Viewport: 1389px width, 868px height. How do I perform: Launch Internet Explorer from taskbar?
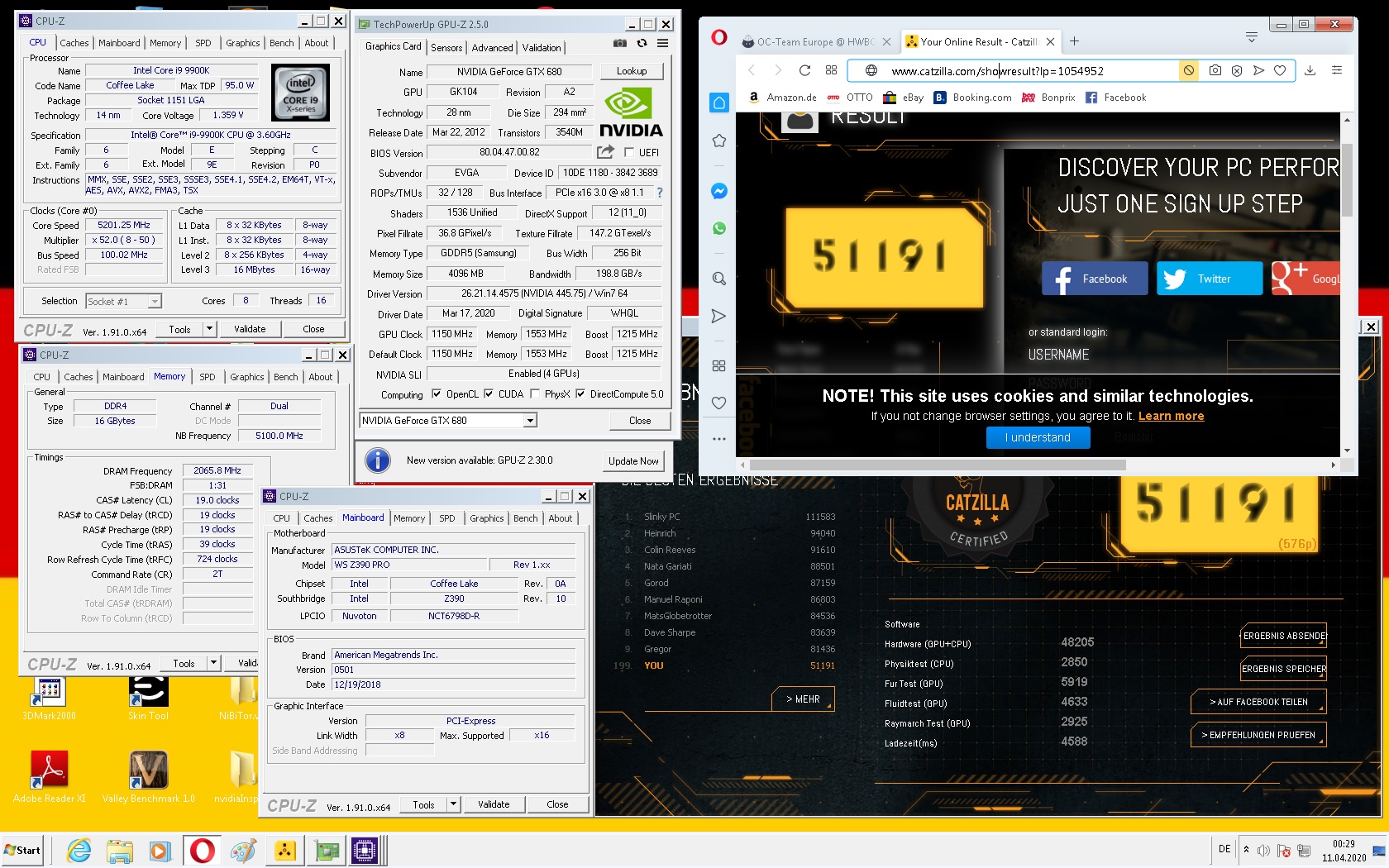point(79,850)
